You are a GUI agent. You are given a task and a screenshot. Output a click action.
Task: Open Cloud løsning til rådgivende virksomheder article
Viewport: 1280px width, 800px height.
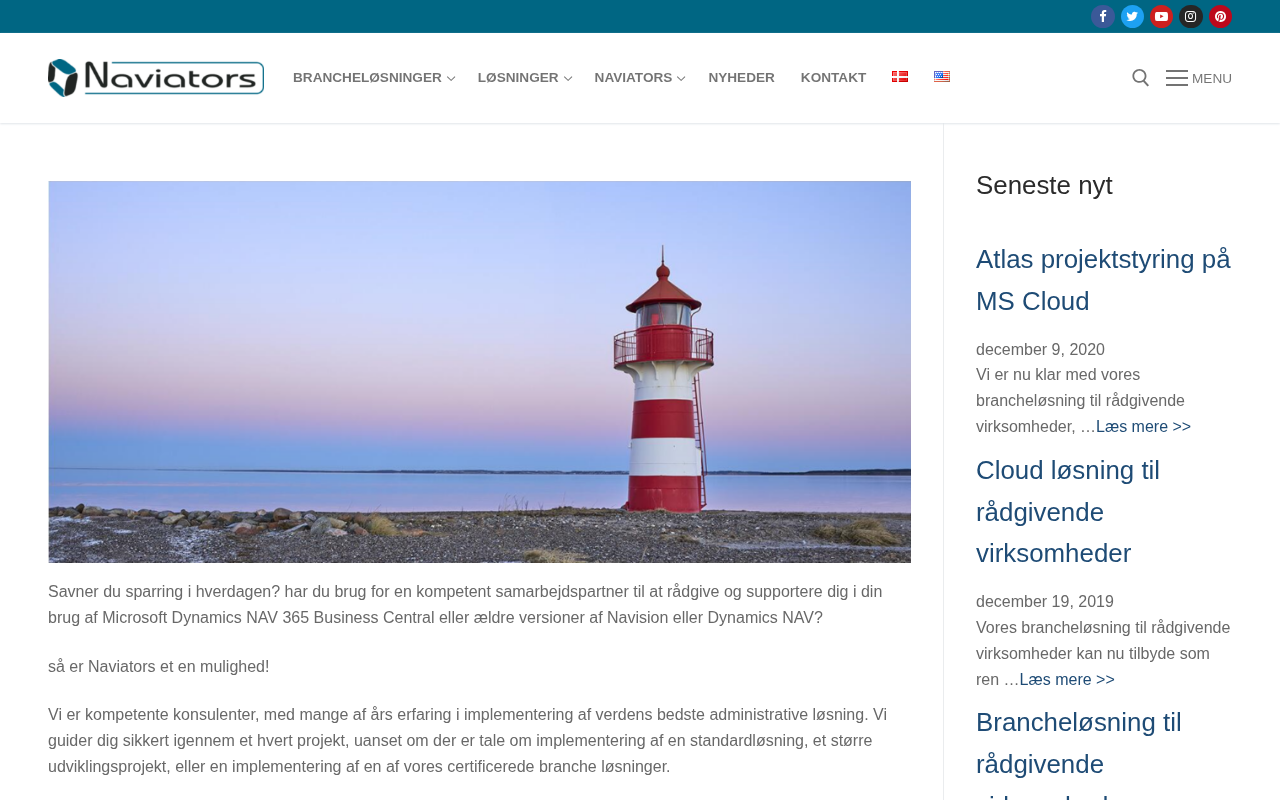pyautogui.click(x=1068, y=512)
